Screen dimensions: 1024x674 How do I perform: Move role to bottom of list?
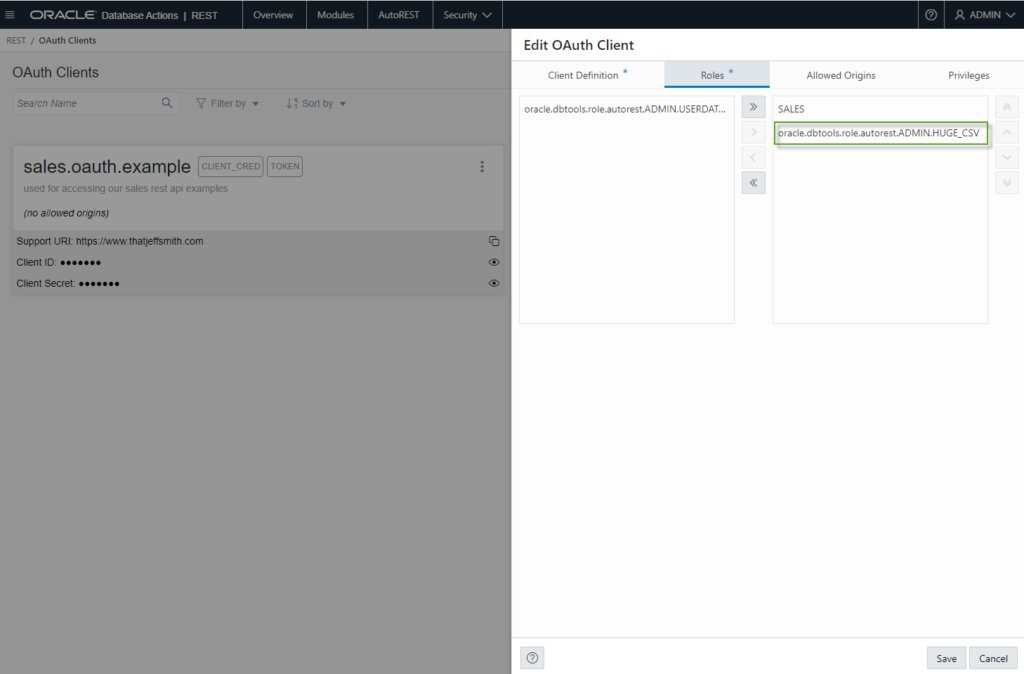coord(1006,183)
